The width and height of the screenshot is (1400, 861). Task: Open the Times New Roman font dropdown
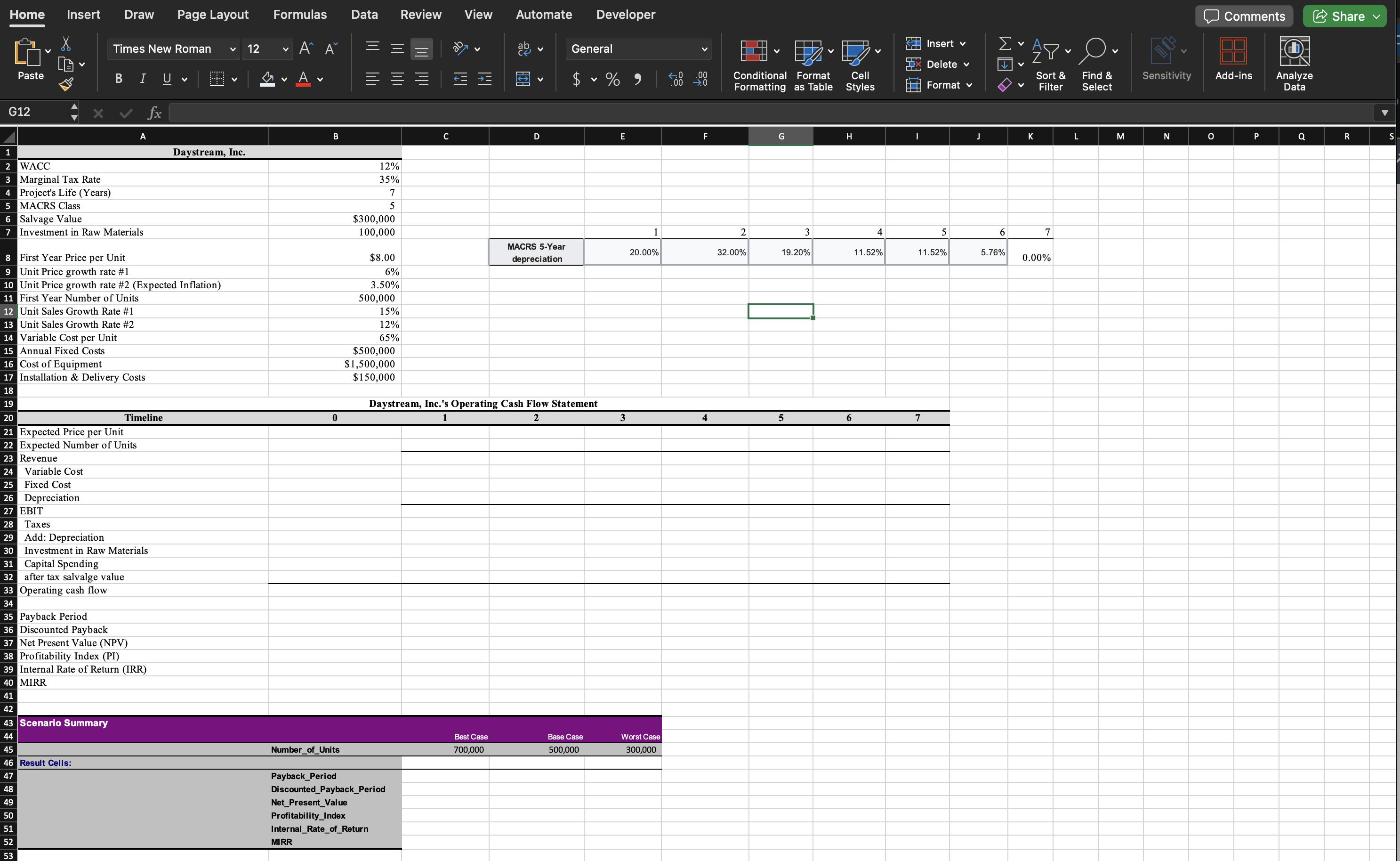tap(232, 49)
